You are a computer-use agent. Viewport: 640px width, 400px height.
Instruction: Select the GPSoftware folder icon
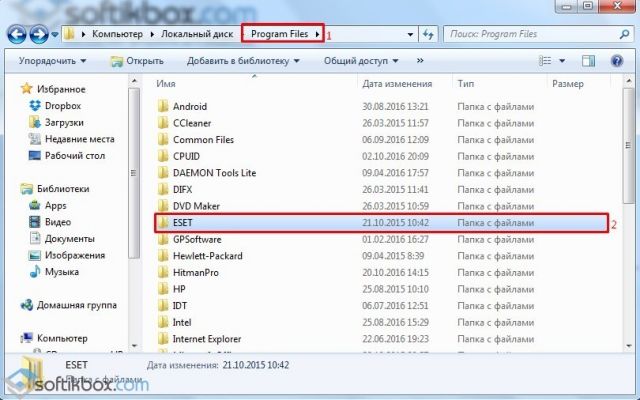tap(163, 239)
